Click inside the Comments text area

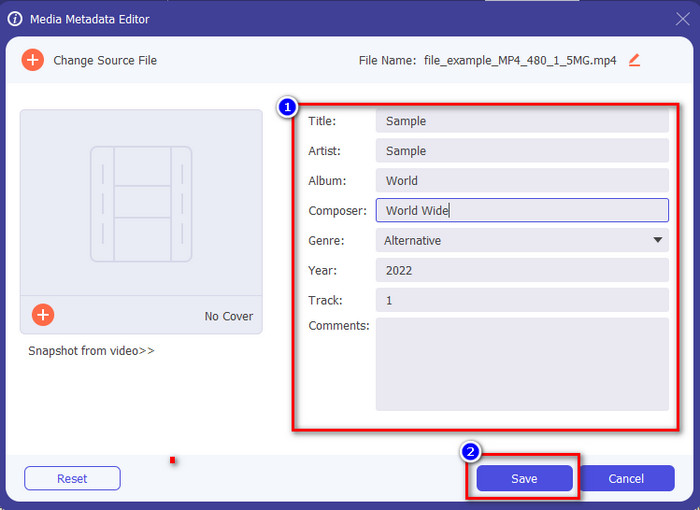521,364
